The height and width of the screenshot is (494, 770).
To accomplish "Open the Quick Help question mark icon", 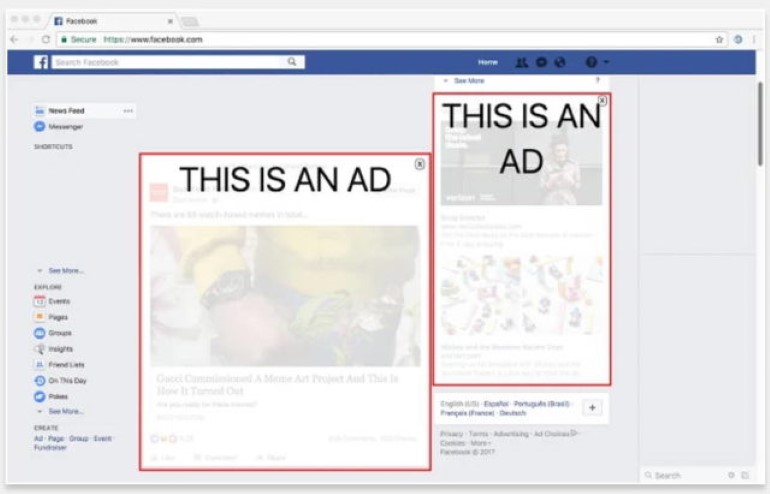I will coord(591,62).
